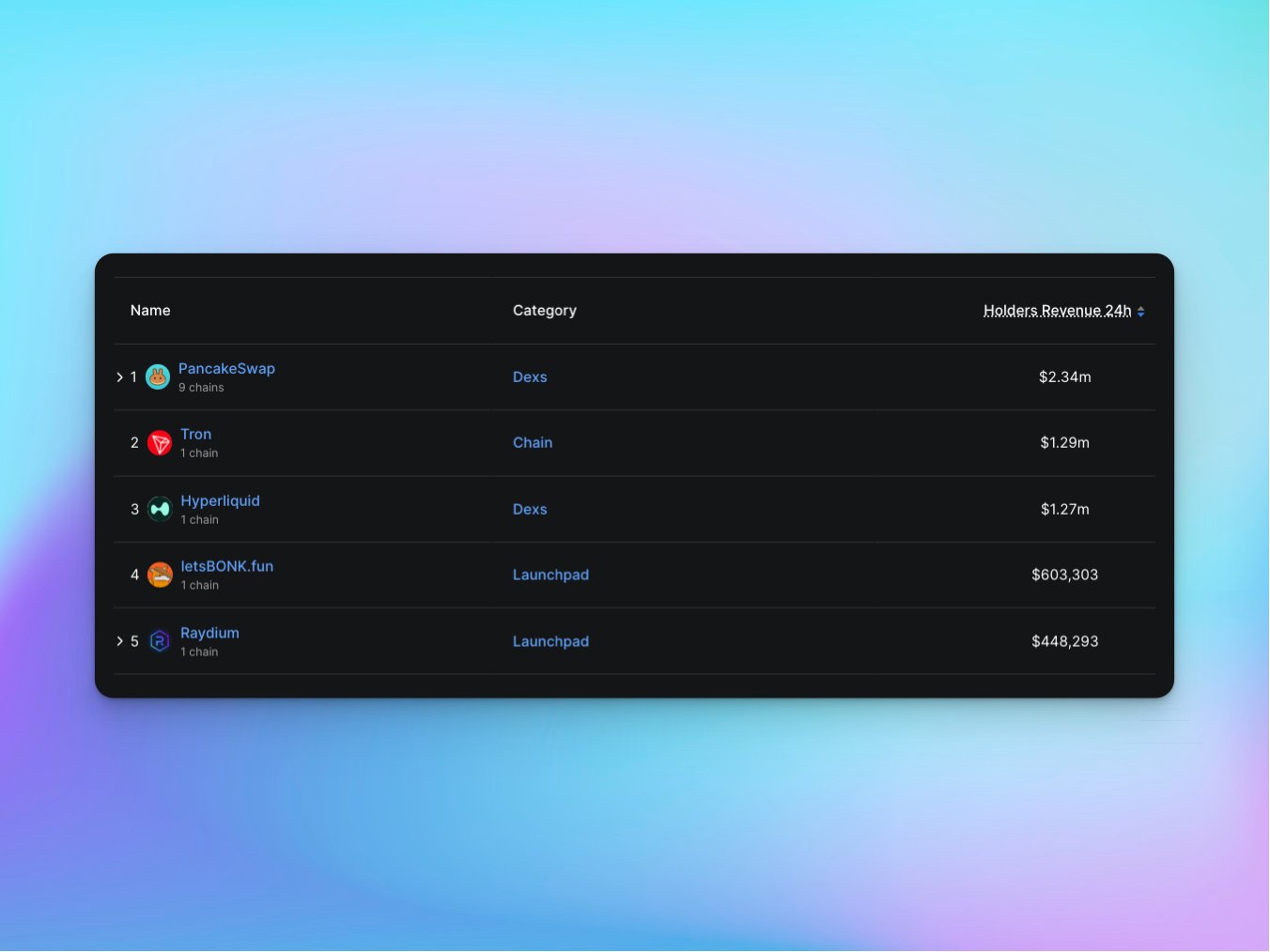Click the red Tron logo icon
This screenshot has width=1270, height=952.
[x=160, y=443]
